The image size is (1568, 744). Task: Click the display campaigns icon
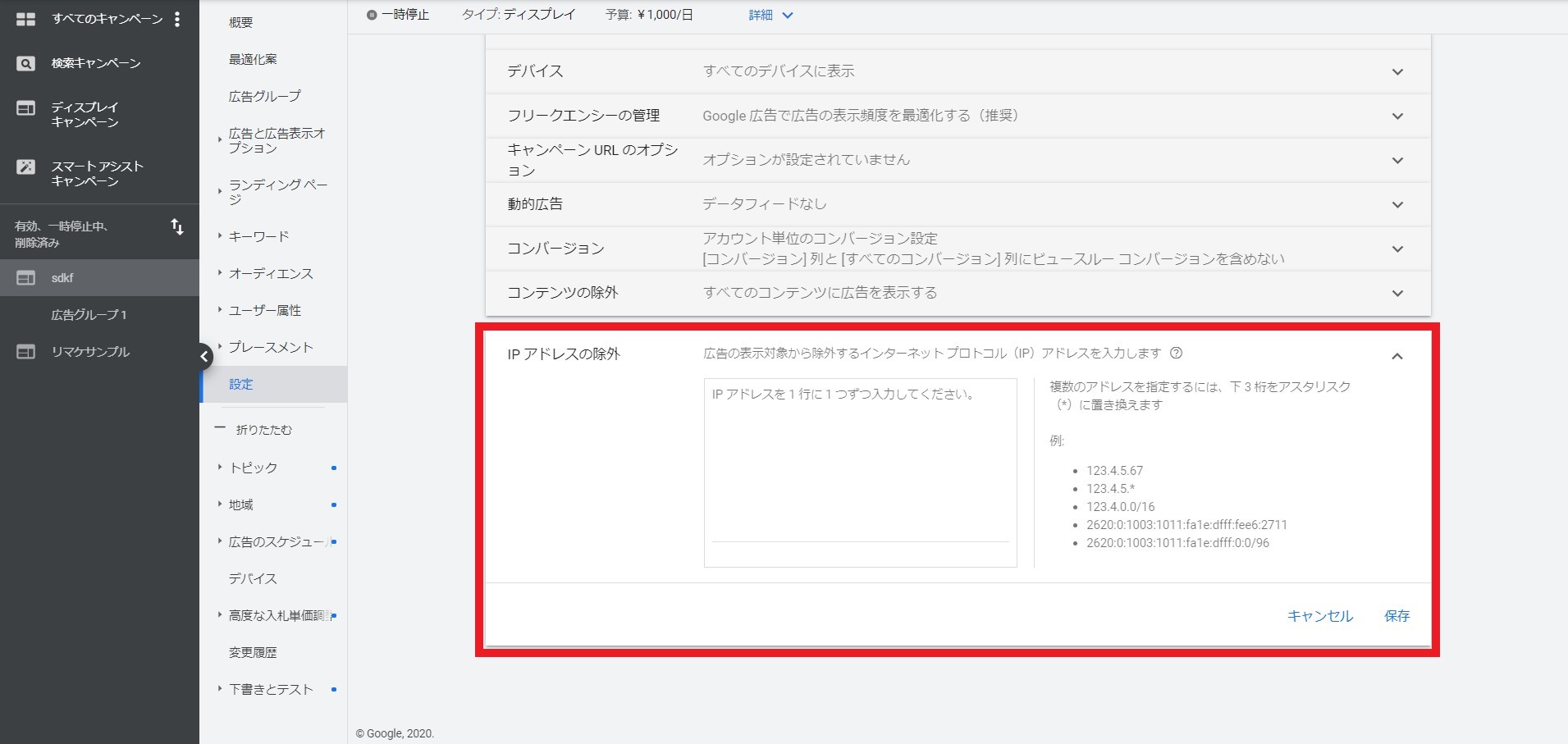tap(26, 107)
